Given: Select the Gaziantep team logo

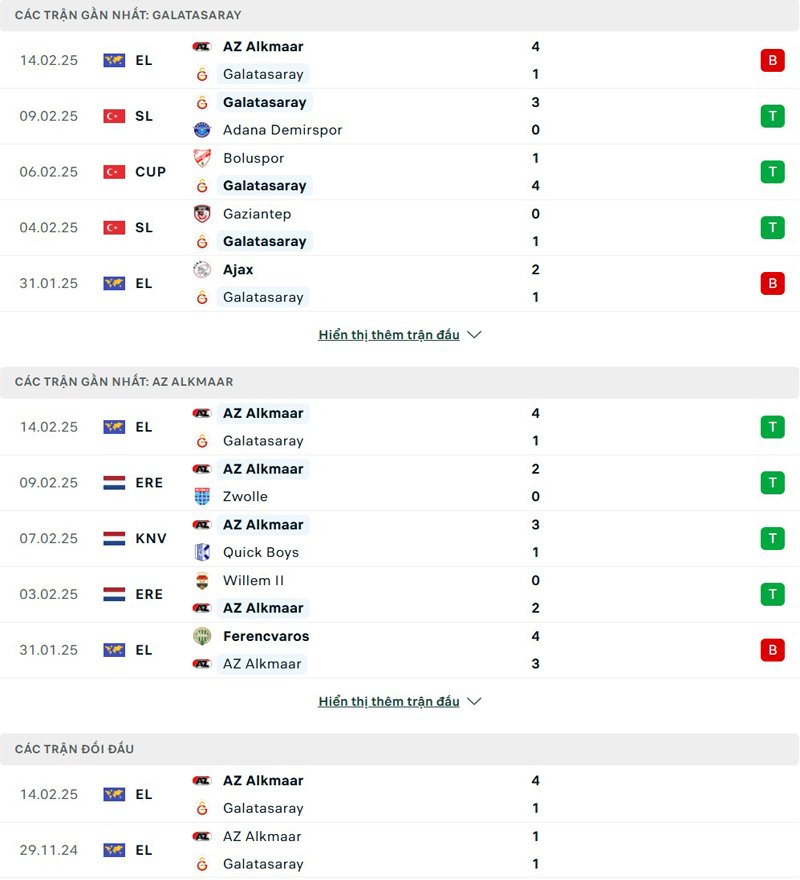Looking at the screenshot, I should tap(204, 214).
